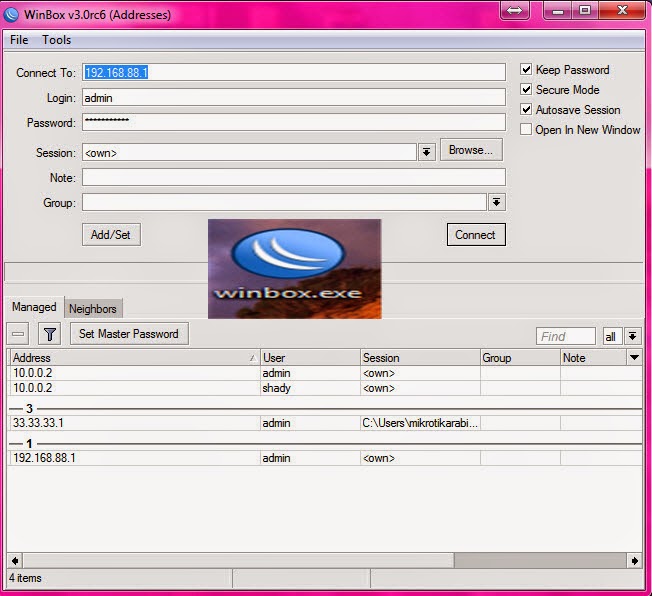Sort by the User column header

(310, 358)
